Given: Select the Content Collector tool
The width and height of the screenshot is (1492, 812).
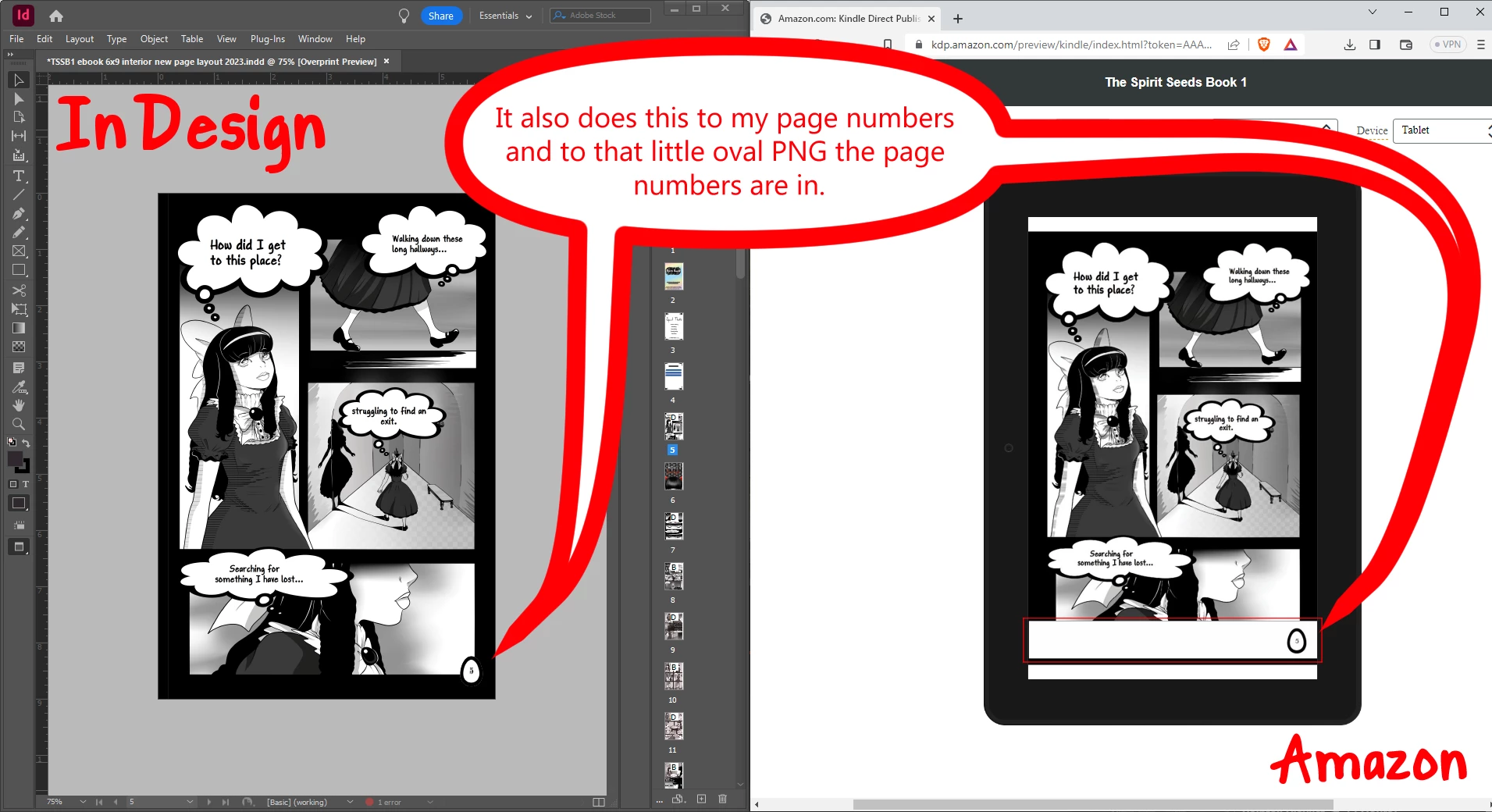Looking at the screenshot, I should pyautogui.click(x=19, y=155).
